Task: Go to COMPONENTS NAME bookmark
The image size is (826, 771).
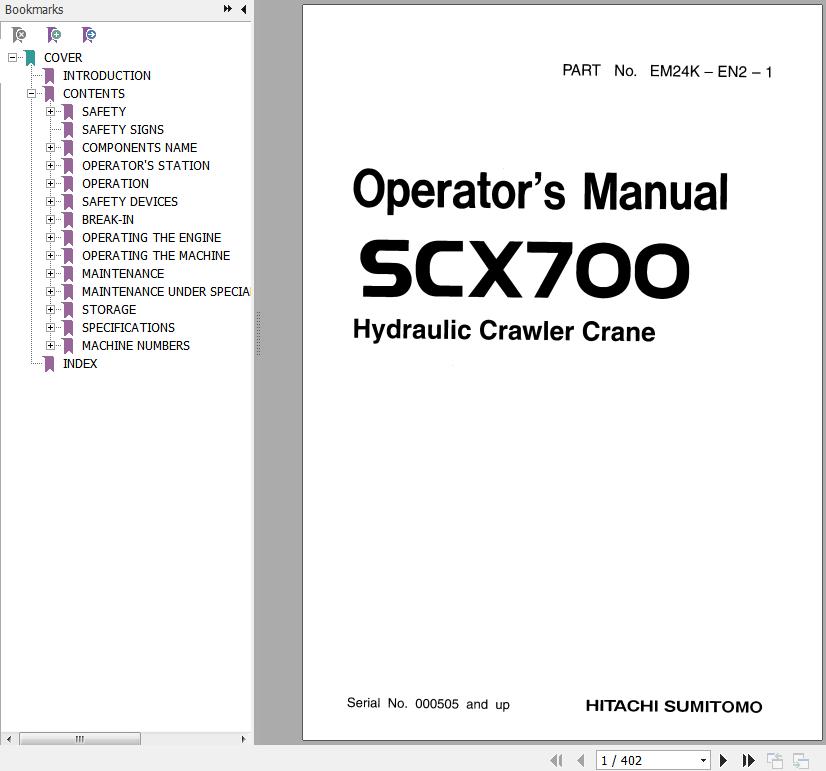Action: (x=140, y=147)
